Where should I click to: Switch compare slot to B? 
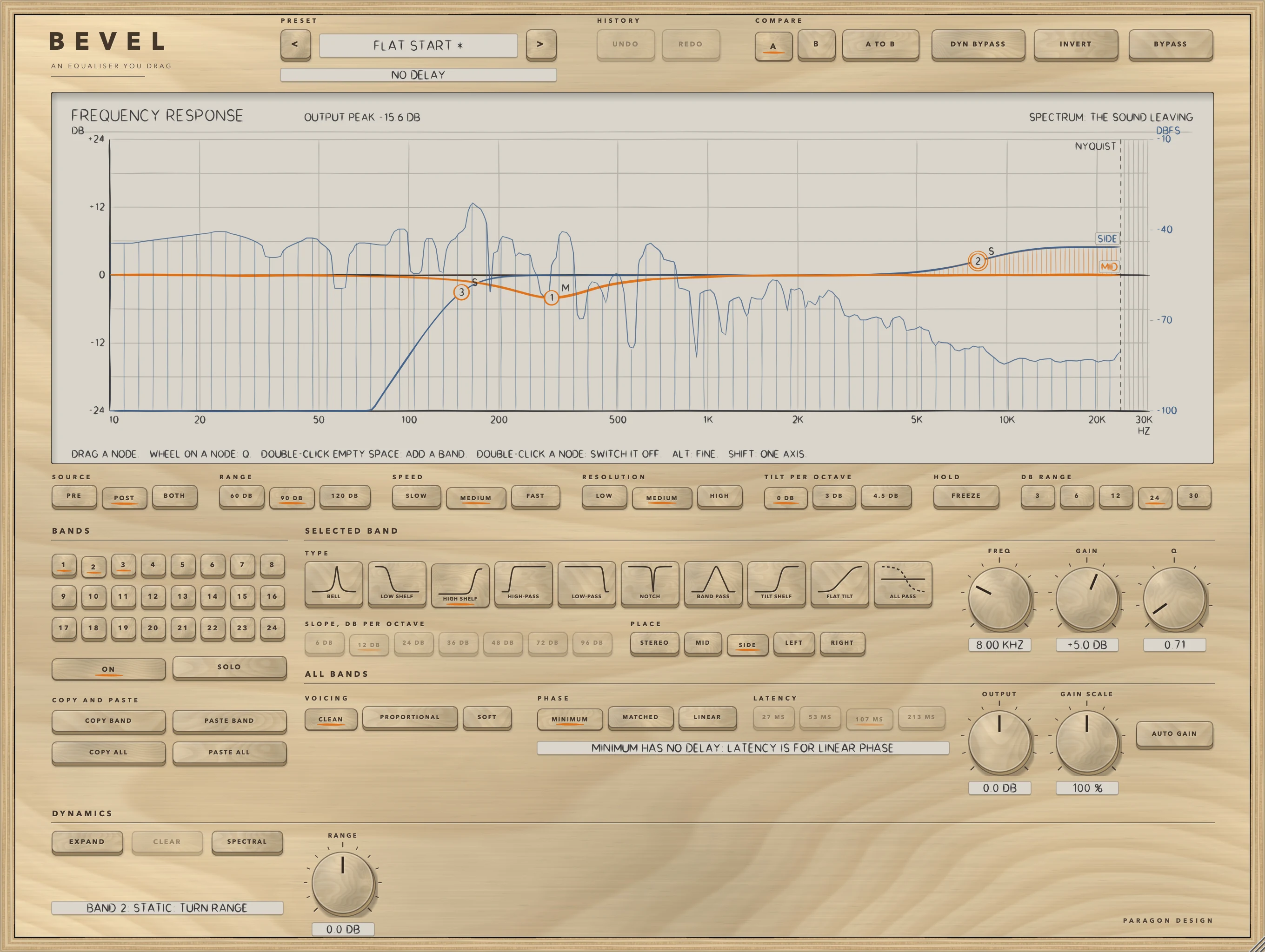click(x=816, y=44)
